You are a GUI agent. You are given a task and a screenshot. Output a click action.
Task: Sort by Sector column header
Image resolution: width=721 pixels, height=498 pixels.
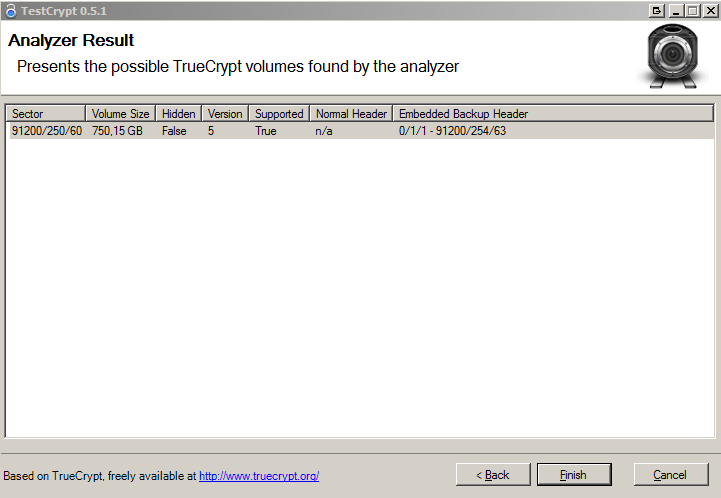click(46, 114)
